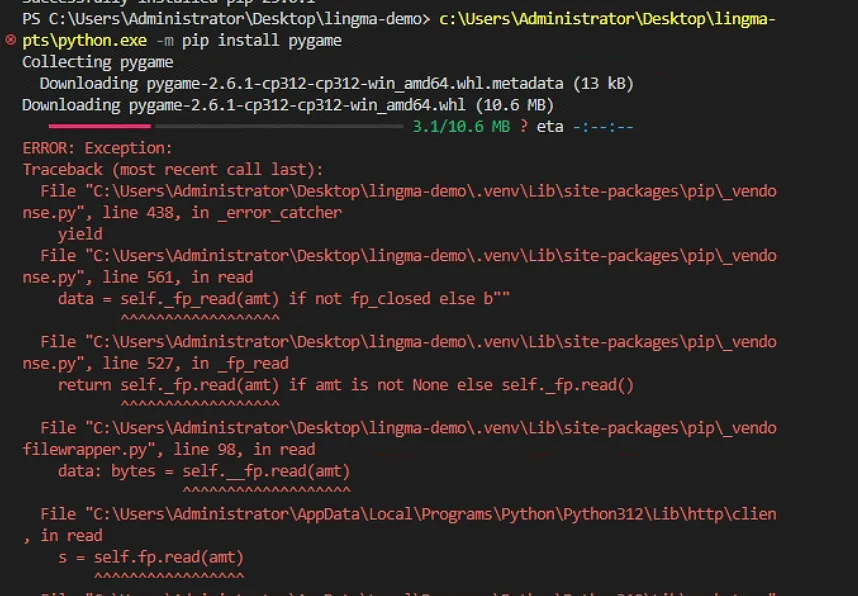Click "Traceback (most recent call last):" text
Image resolution: width=858 pixels, height=596 pixels.
173,170
